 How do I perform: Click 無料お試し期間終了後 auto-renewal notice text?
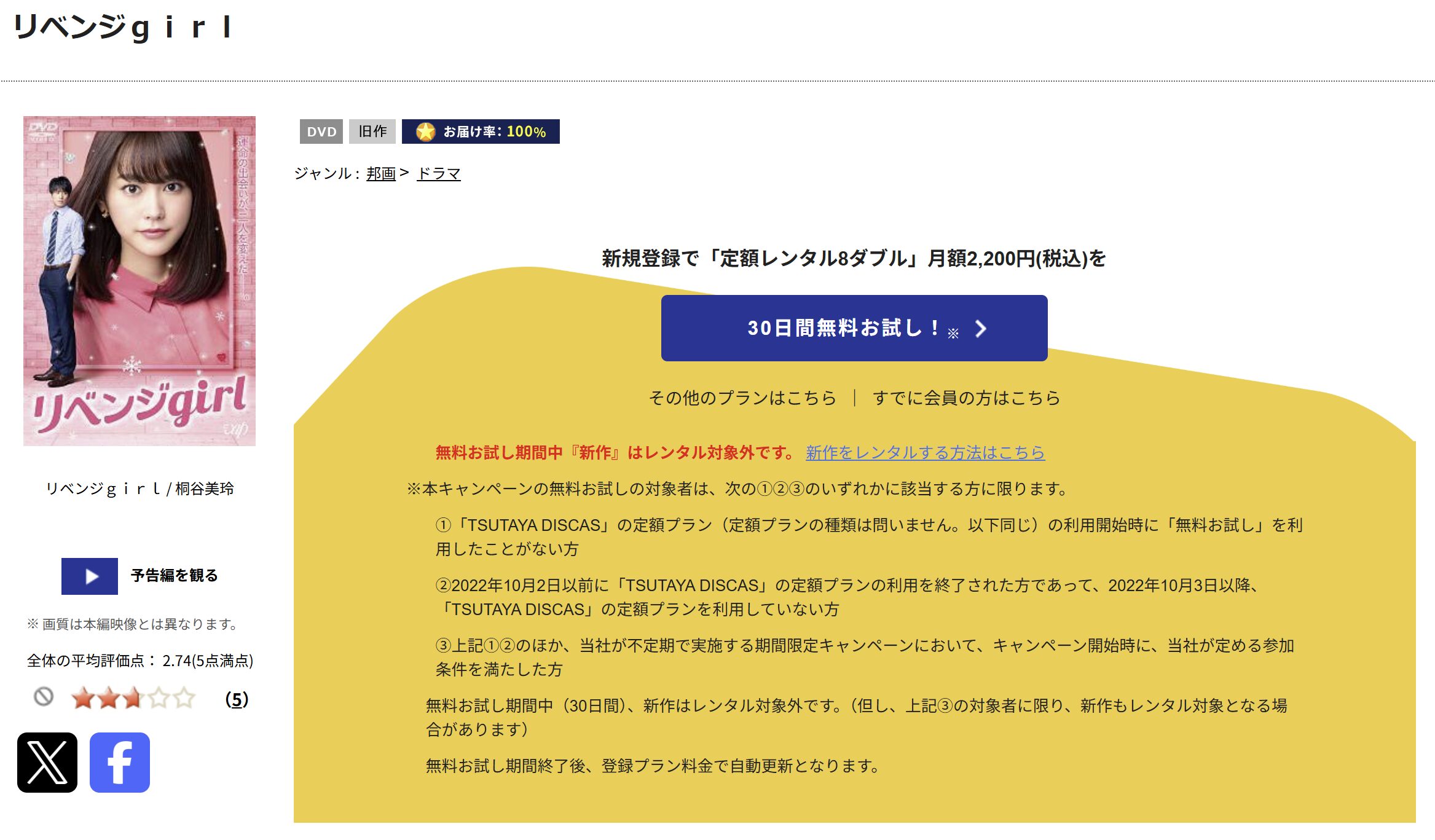654,766
